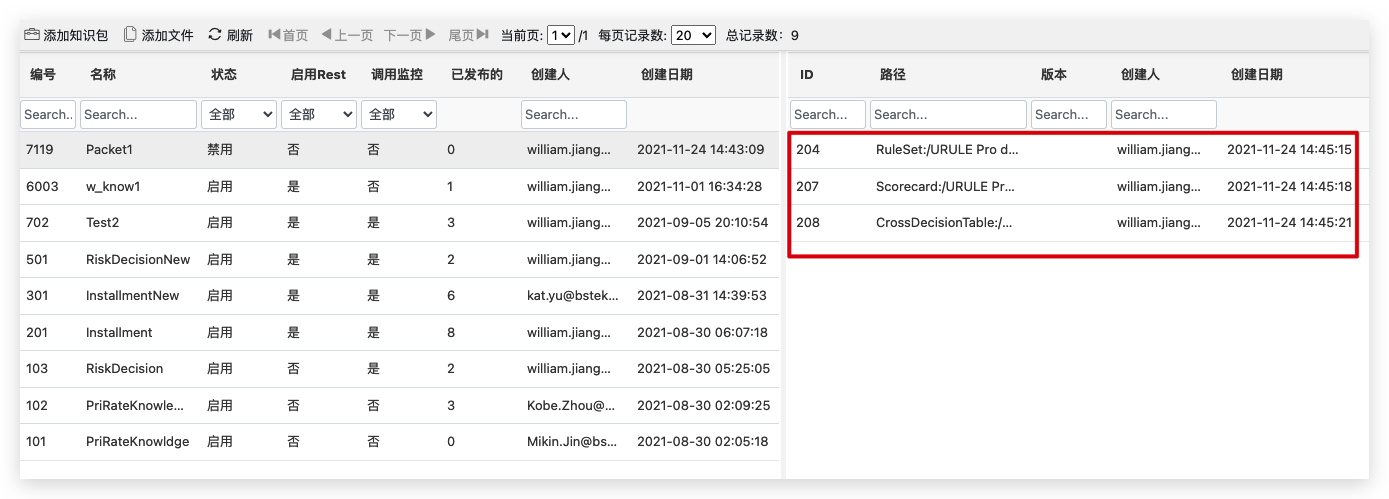The width and height of the screenshot is (1389, 499).
Task: Expand the 启用Rest filter dropdown
Action: click(318, 115)
